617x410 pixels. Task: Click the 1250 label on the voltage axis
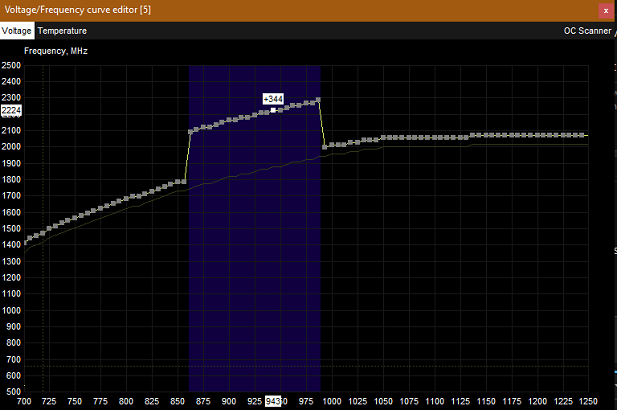[588, 401]
